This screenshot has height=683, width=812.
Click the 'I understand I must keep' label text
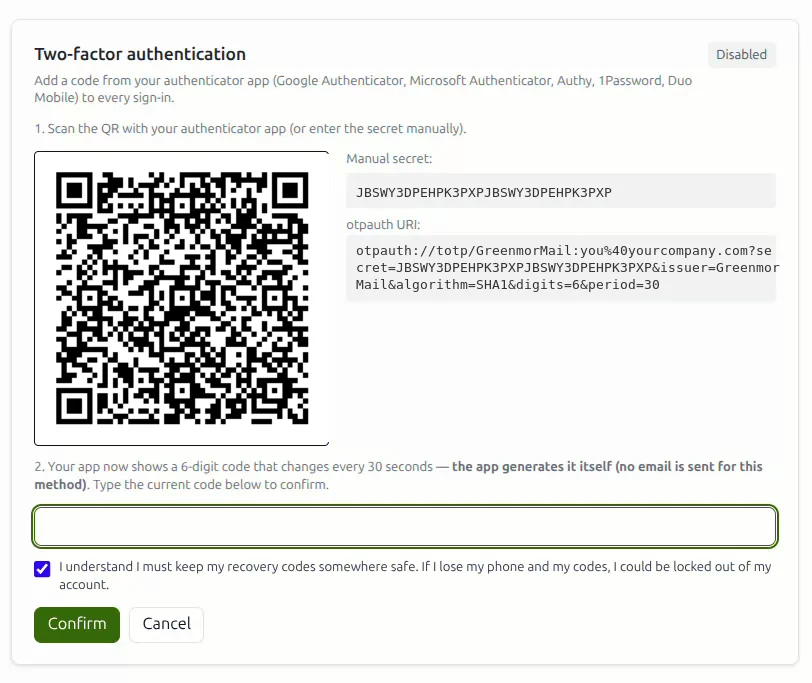(x=415, y=575)
